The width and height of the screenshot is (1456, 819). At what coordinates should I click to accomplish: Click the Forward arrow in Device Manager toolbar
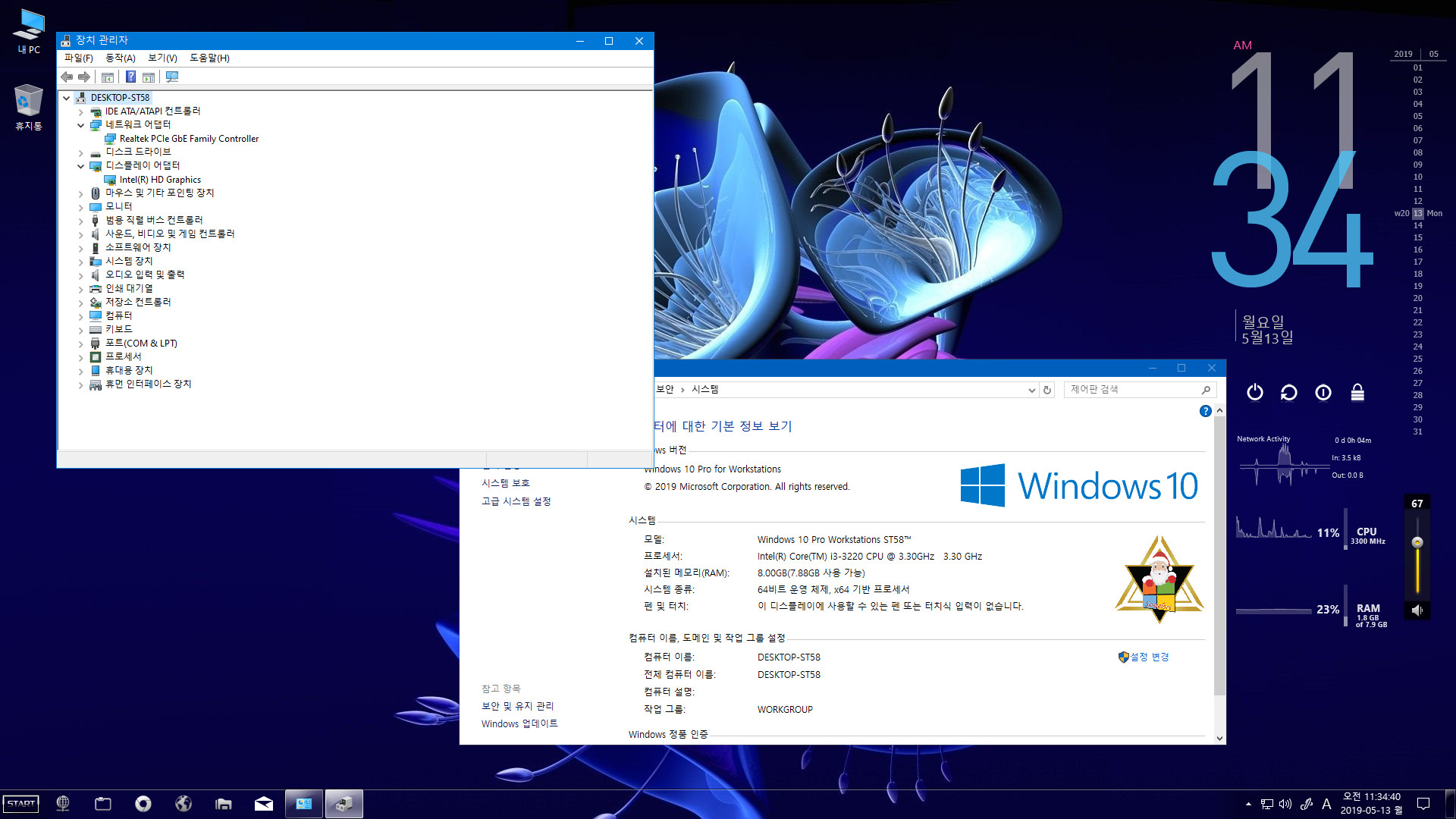tap(84, 77)
